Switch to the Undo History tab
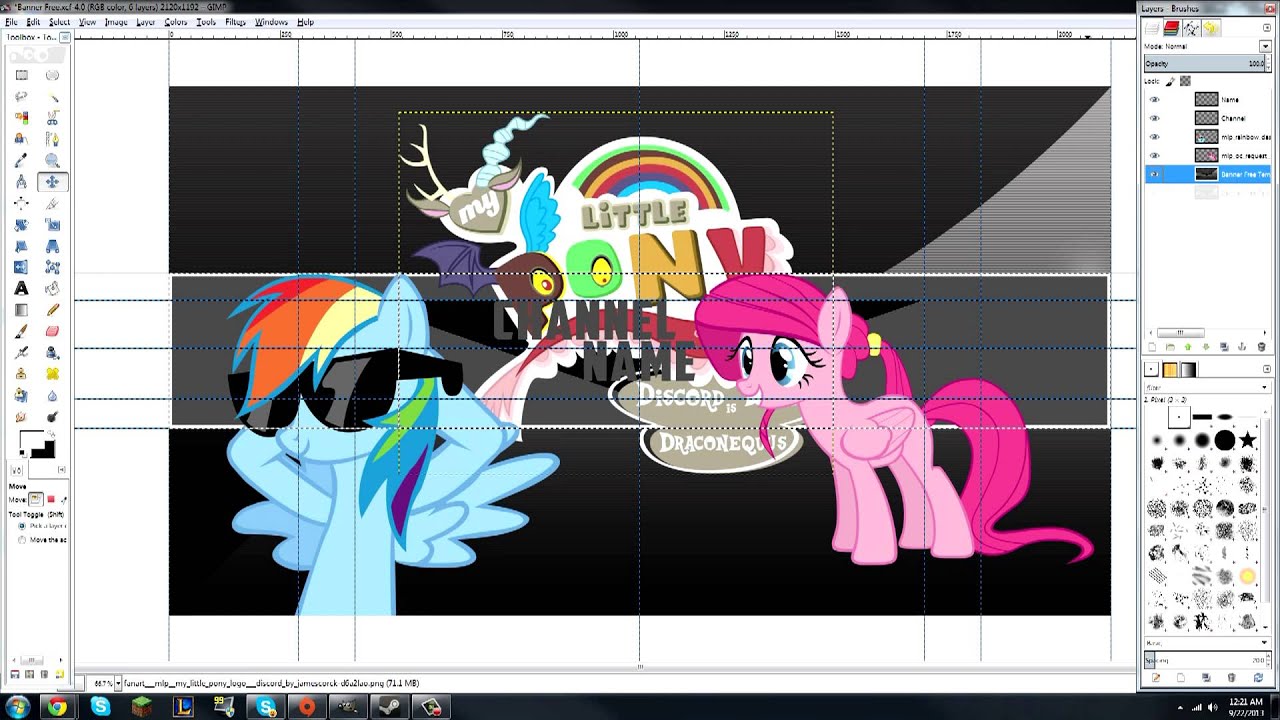This screenshot has height=720, width=1280. coord(1211,28)
